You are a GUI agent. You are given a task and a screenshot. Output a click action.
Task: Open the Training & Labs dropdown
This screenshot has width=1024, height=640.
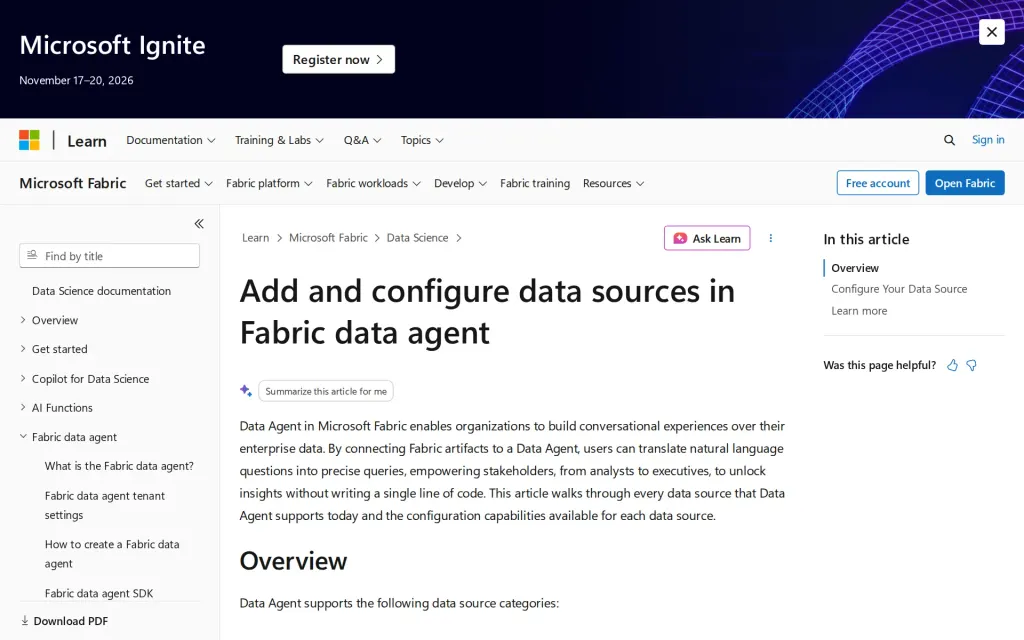(279, 140)
